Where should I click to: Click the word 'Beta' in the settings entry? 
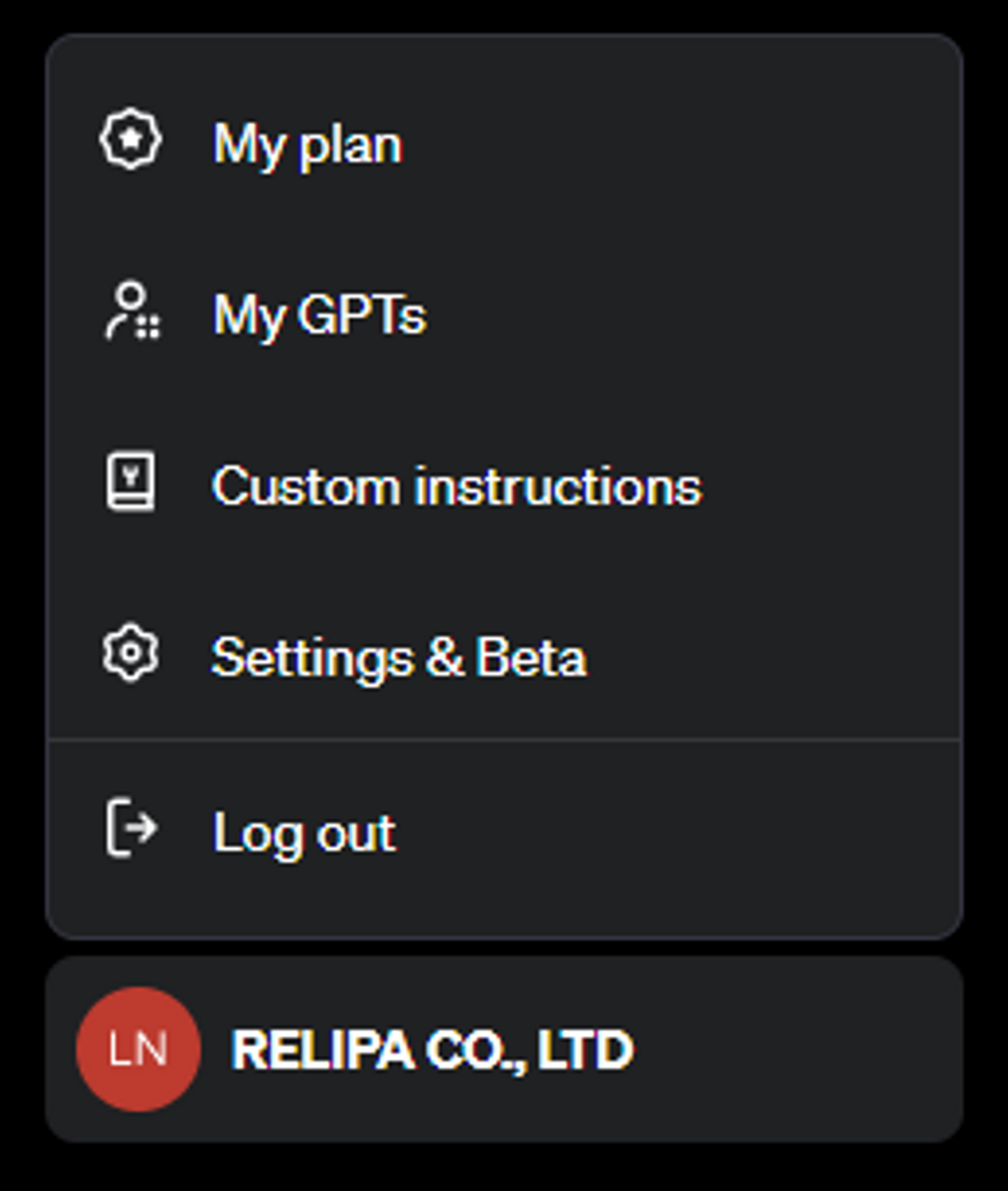[531, 657]
